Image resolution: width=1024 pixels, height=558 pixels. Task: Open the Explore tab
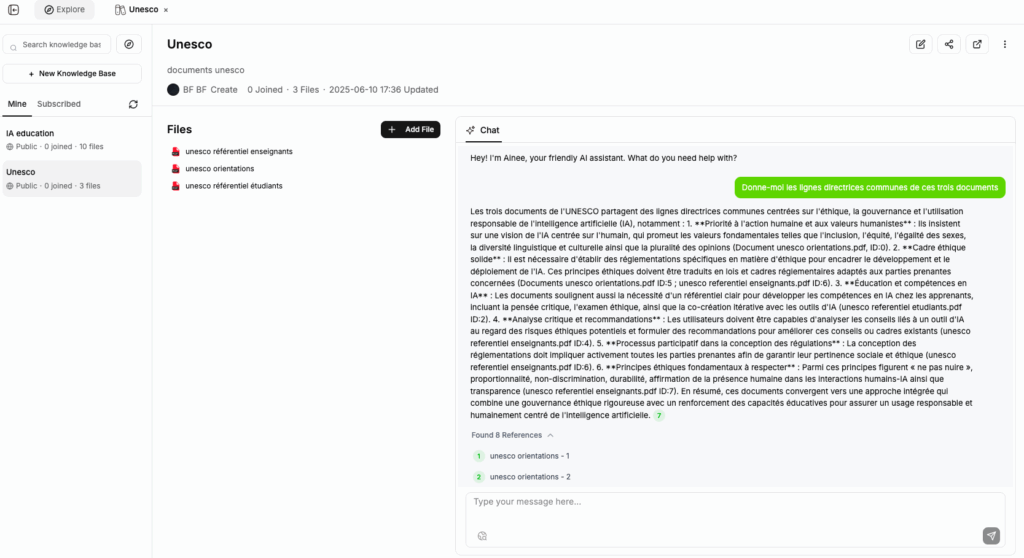point(64,10)
